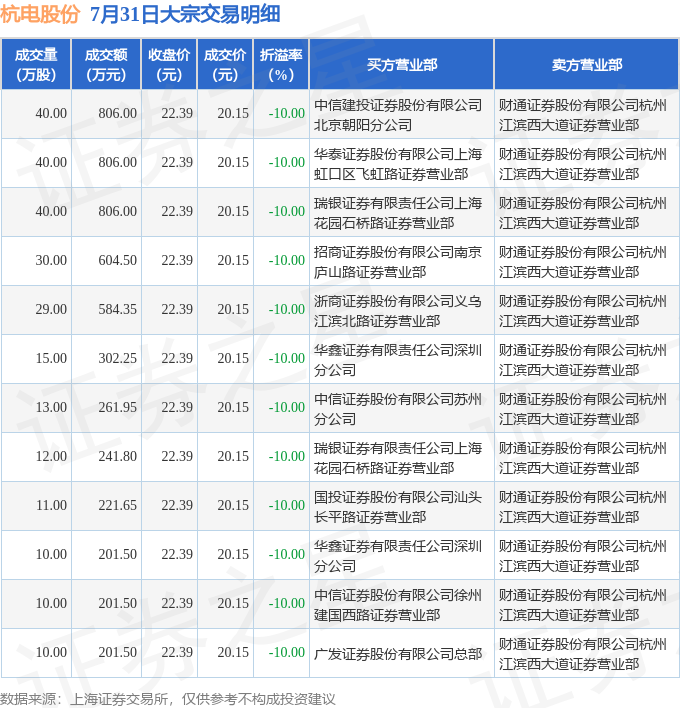Click the 浙商证券 义乌江滨北路 buyer cell
Image resolution: width=680 pixels, height=708 pixels.
coord(401,310)
